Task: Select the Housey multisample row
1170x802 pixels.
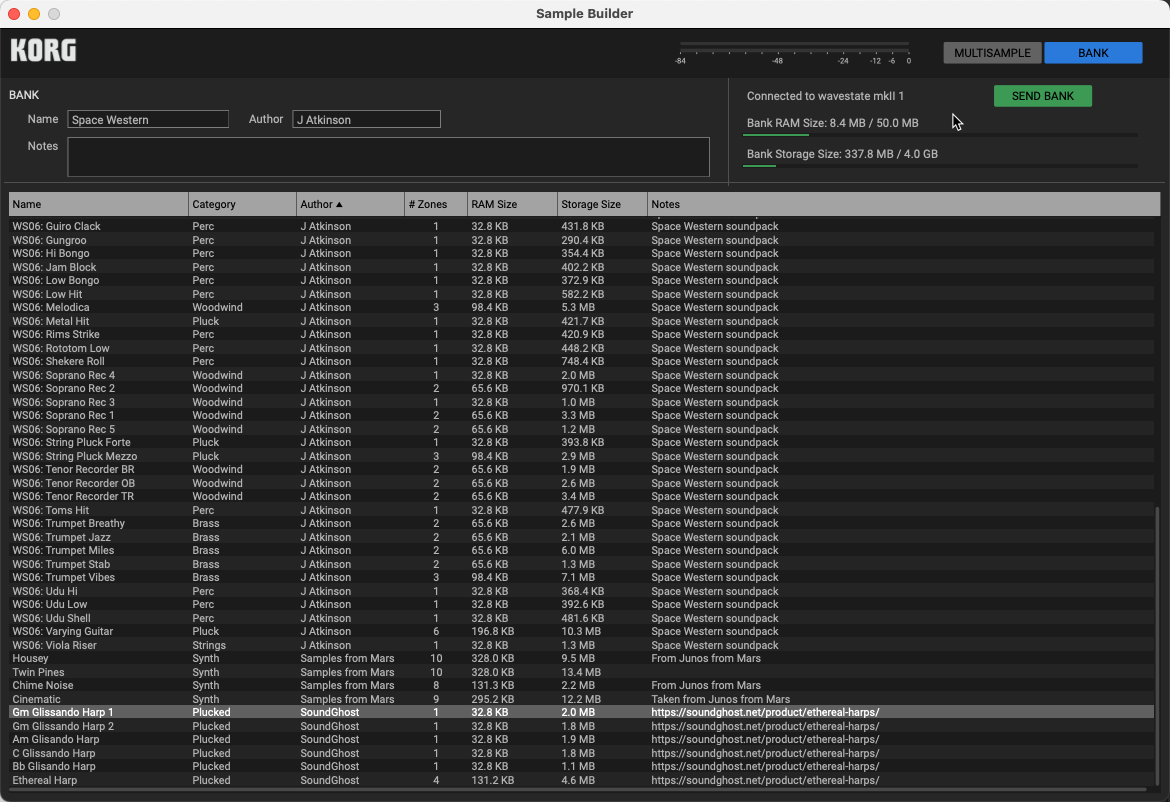Action: [x=581, y=659]
